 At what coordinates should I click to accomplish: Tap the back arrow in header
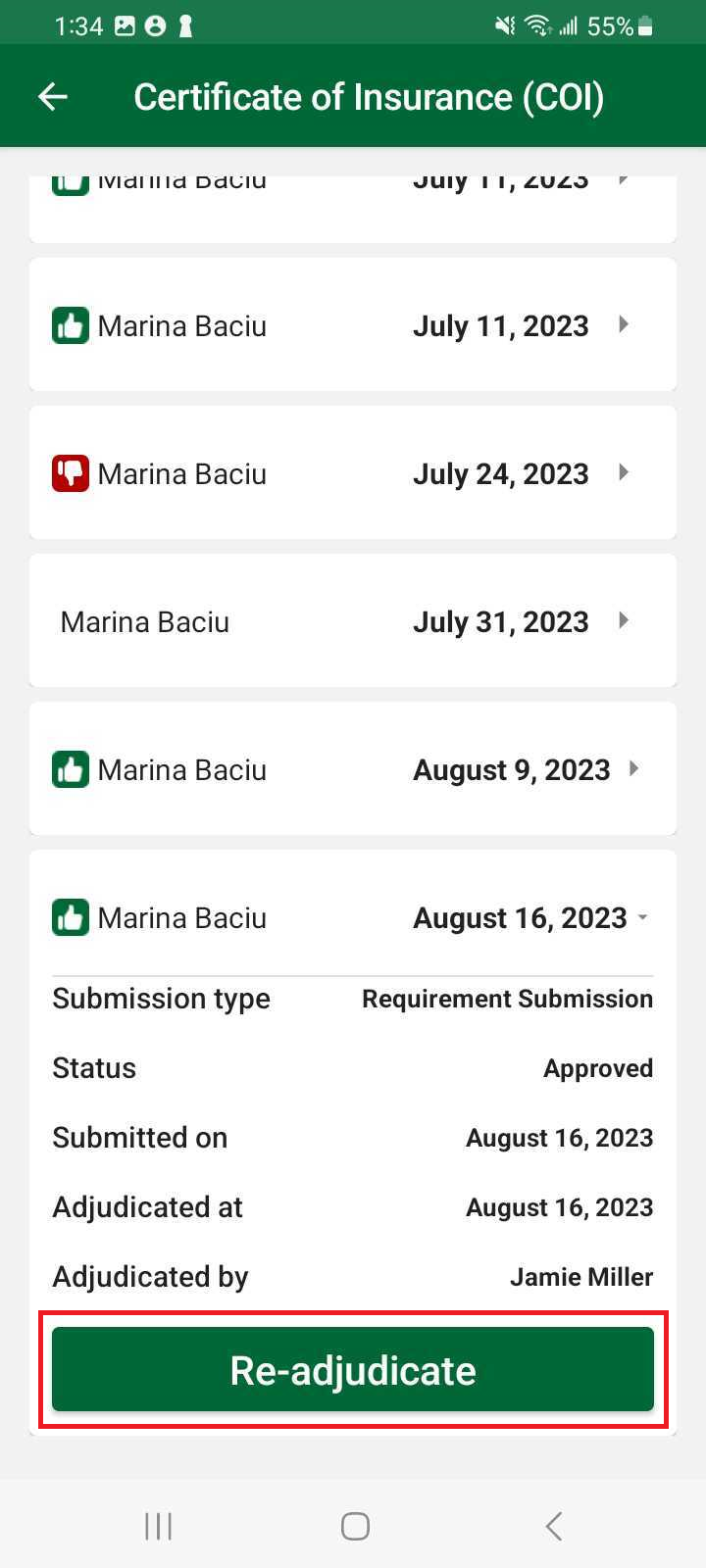point(53,96)
